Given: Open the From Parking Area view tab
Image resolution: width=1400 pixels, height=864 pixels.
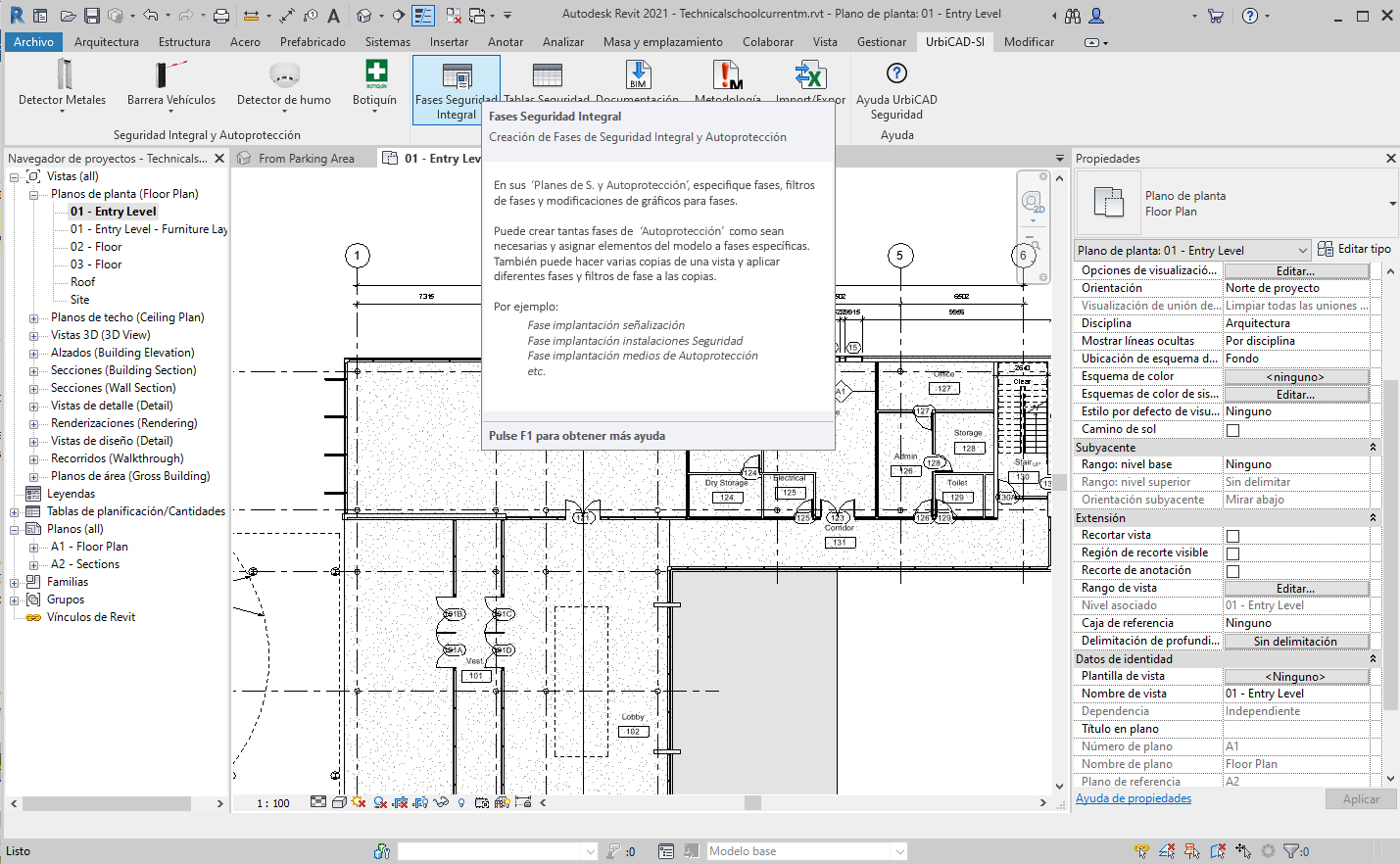Looking at the screenshot, I should pyautogui.click(x=306, y=159).
